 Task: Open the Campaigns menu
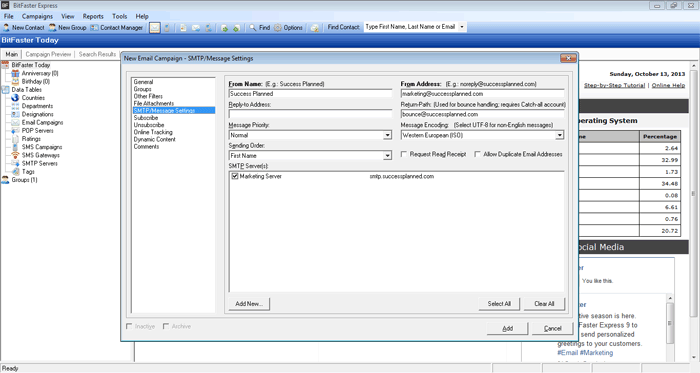(x=37, y=16)
